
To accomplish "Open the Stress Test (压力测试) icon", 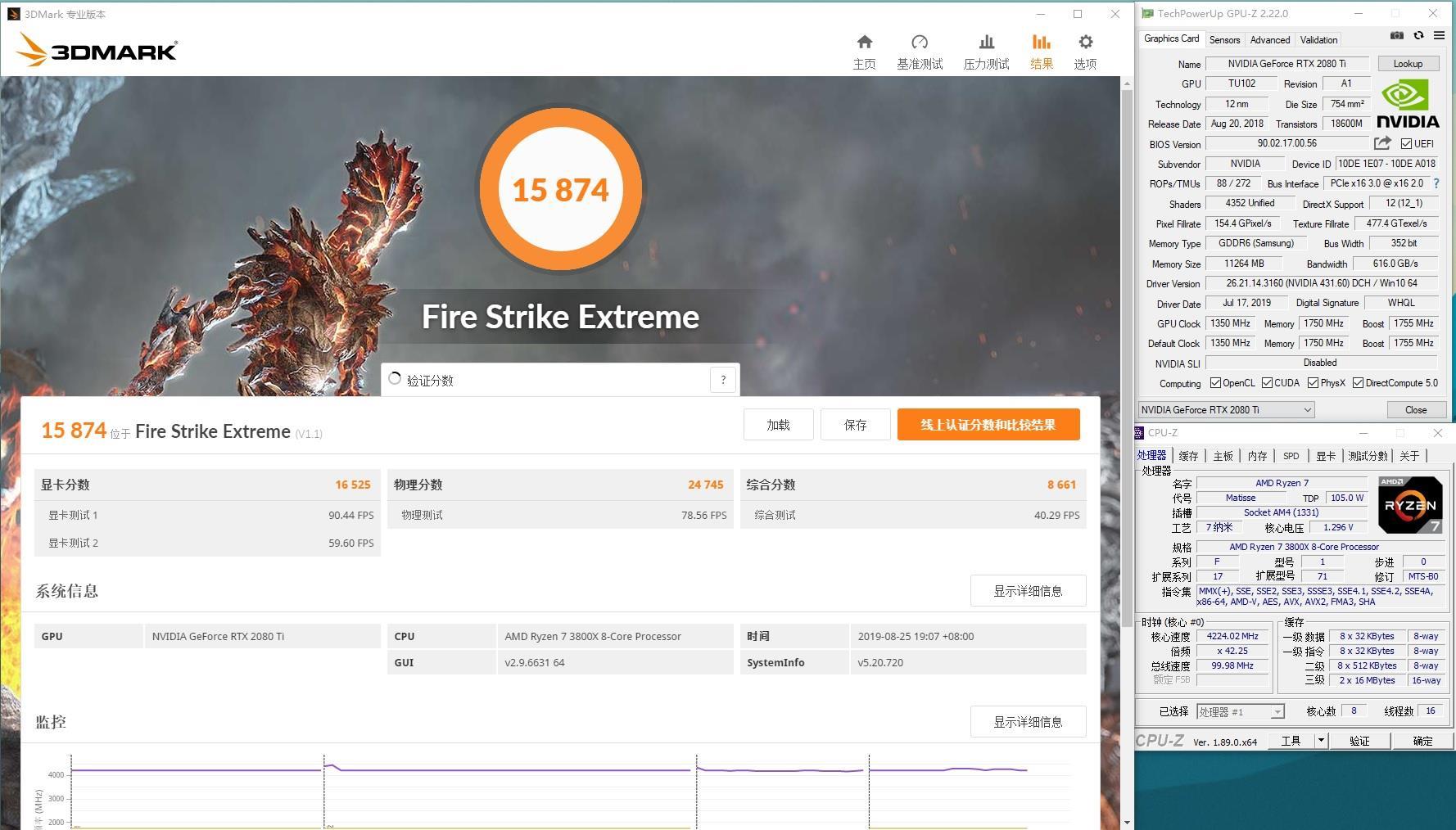I will point(986,43).
